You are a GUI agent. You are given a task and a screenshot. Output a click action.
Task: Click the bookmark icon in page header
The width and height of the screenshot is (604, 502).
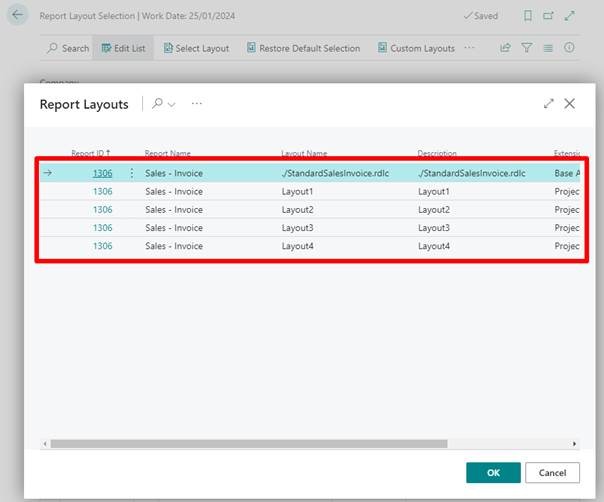click(528, 16)
